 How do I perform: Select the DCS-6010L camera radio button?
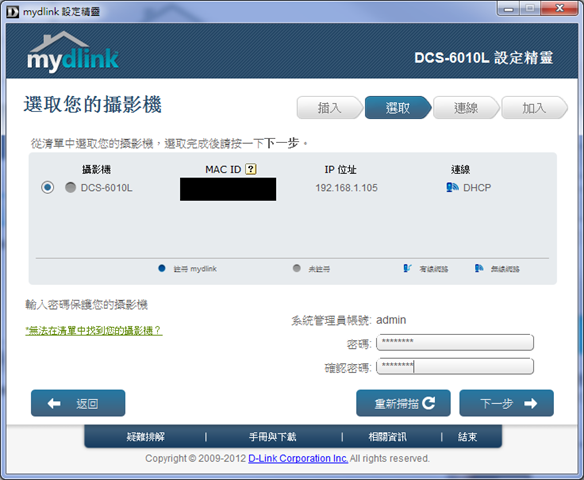click(47, 187)
